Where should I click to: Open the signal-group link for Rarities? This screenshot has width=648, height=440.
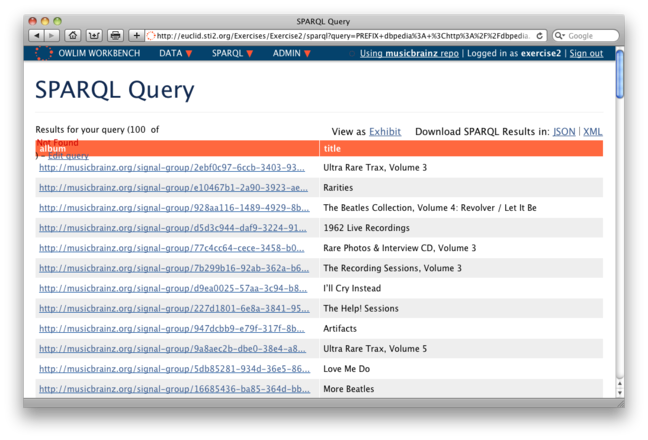click(173, 187)
